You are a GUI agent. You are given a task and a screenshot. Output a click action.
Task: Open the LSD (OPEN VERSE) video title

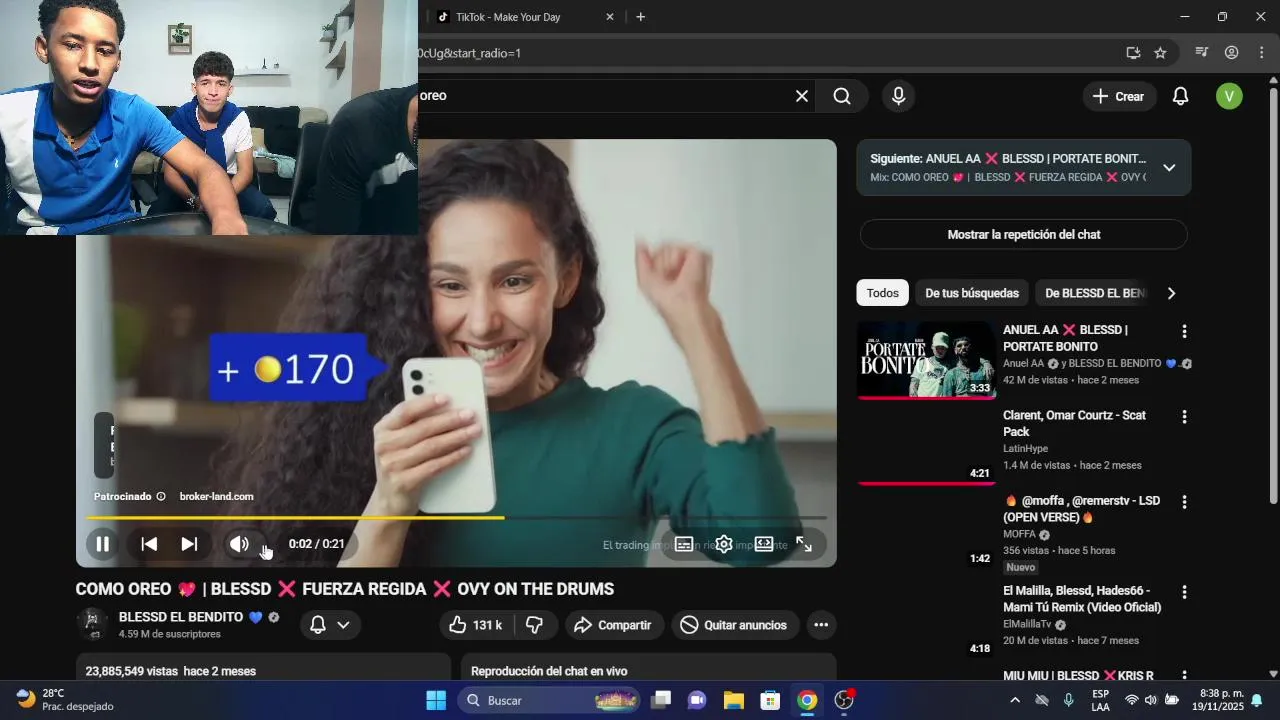coord(1082,509)
